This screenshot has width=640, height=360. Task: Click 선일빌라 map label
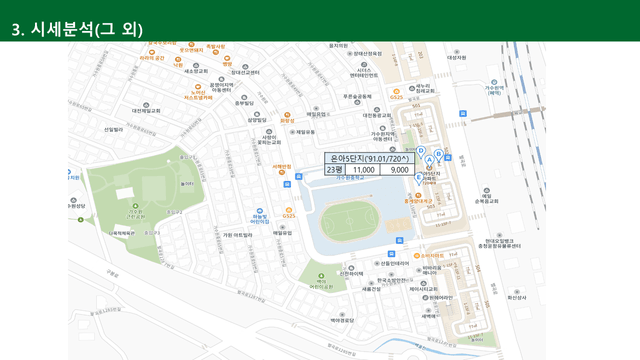click(113, 129)
